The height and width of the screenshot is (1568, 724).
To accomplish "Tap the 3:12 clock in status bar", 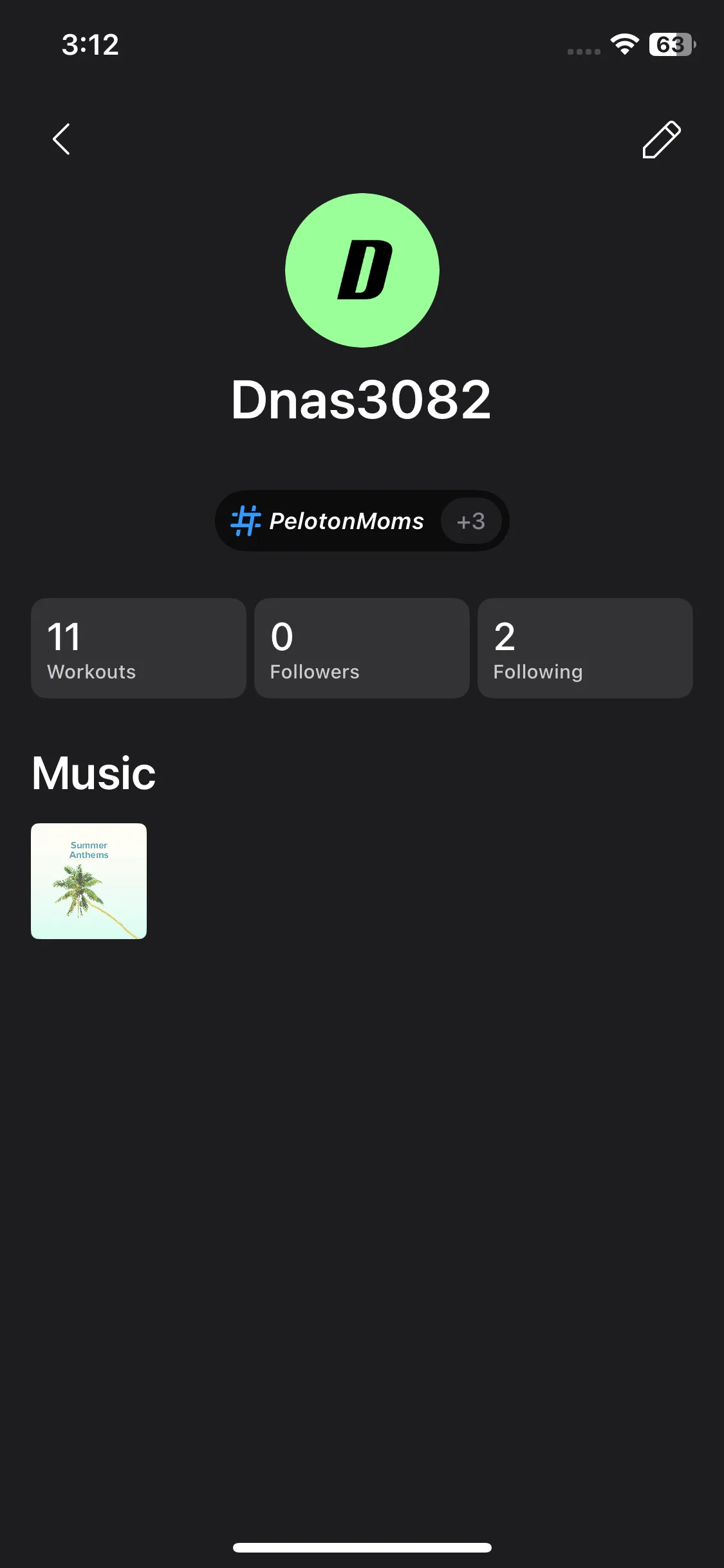I will [90, 45].
